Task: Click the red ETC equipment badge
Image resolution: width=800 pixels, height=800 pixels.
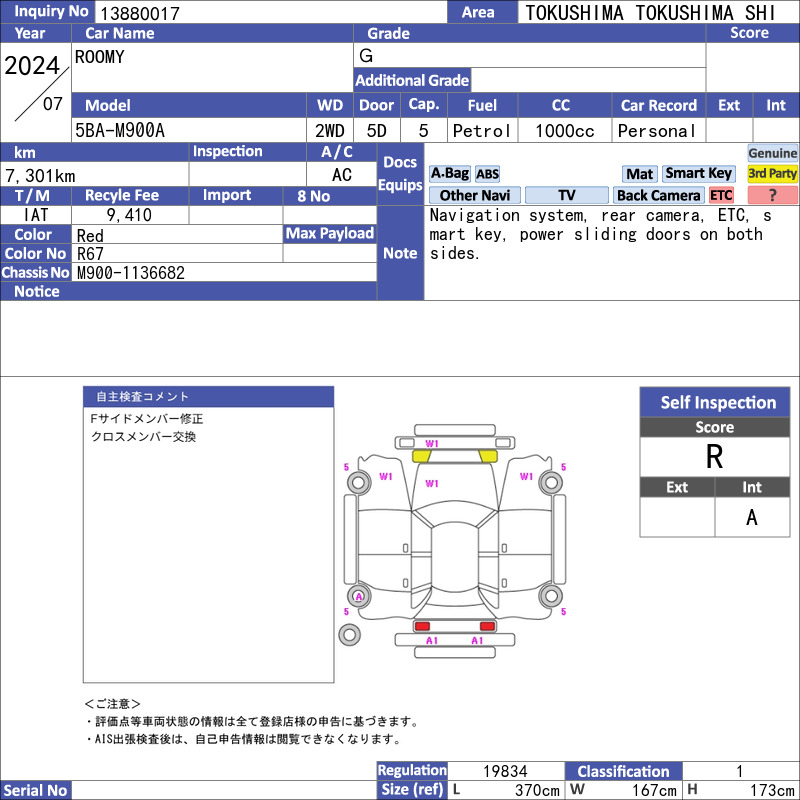Action: pyautogui.click(x=721, y=195)
